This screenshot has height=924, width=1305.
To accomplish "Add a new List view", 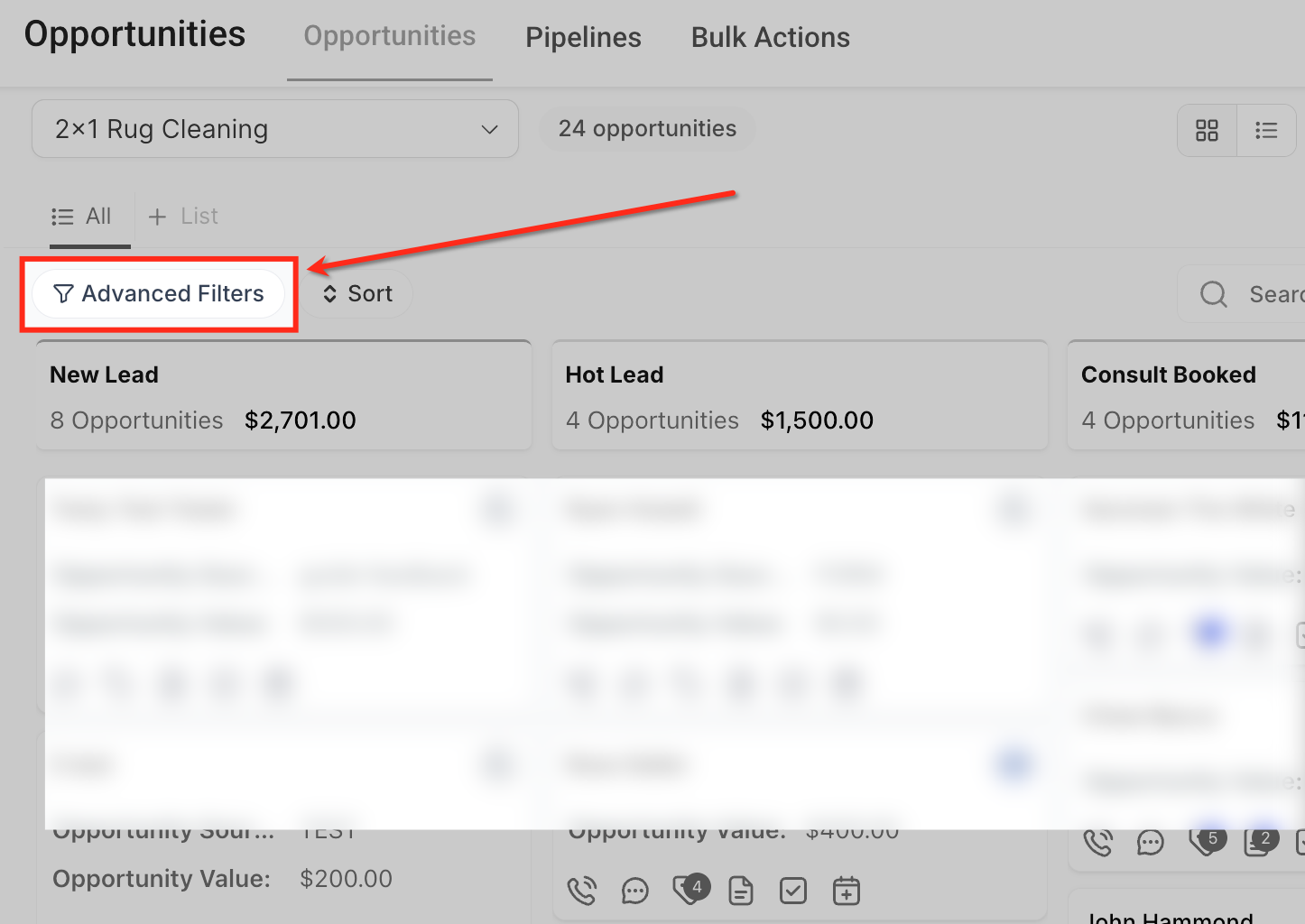I will click(183, 217).
